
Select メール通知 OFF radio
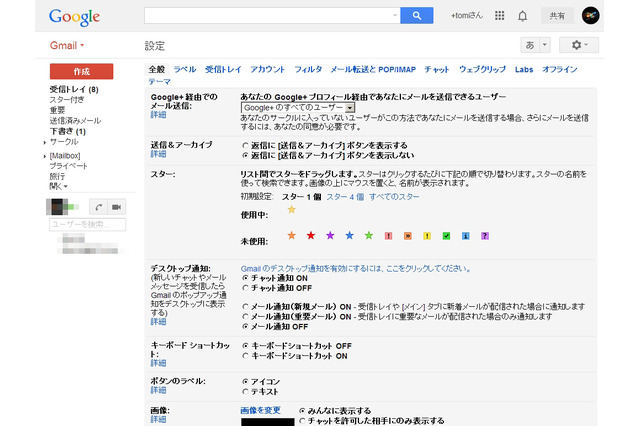(x=245, y=326)
